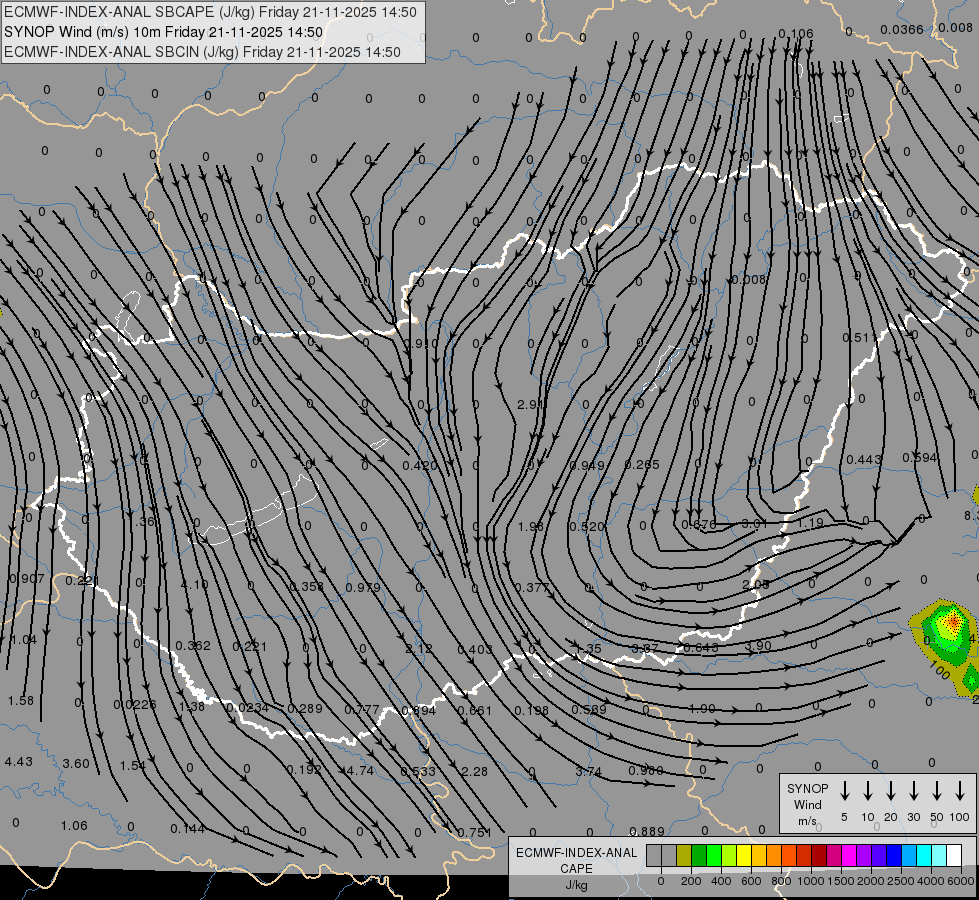The height and width of the screenshot is (900, 979).
Task: Click the 0.661 value on the map
Action: click(475, 710)
